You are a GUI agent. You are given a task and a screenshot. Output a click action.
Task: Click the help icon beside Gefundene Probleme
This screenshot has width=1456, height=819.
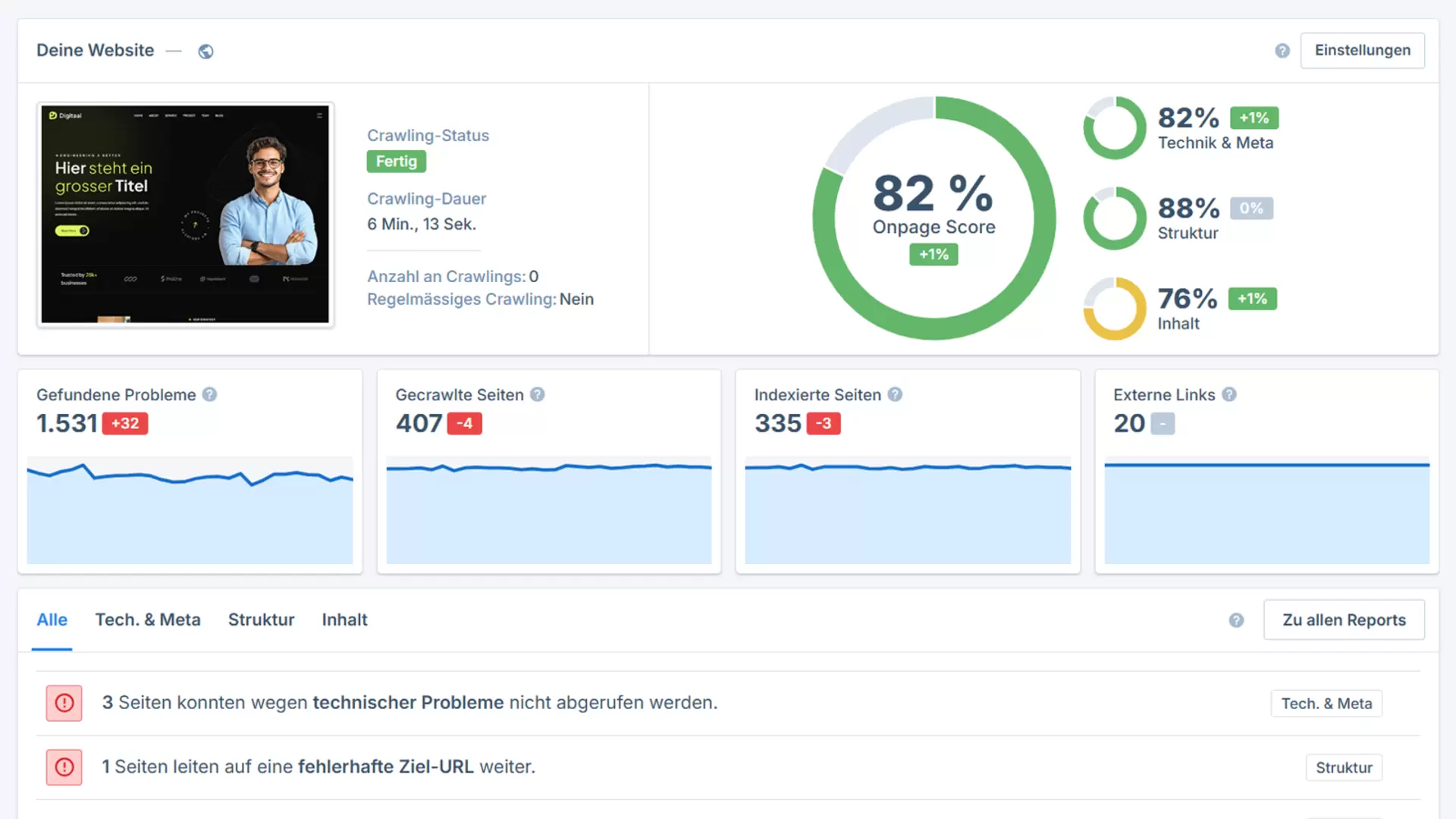pos(210,394)
